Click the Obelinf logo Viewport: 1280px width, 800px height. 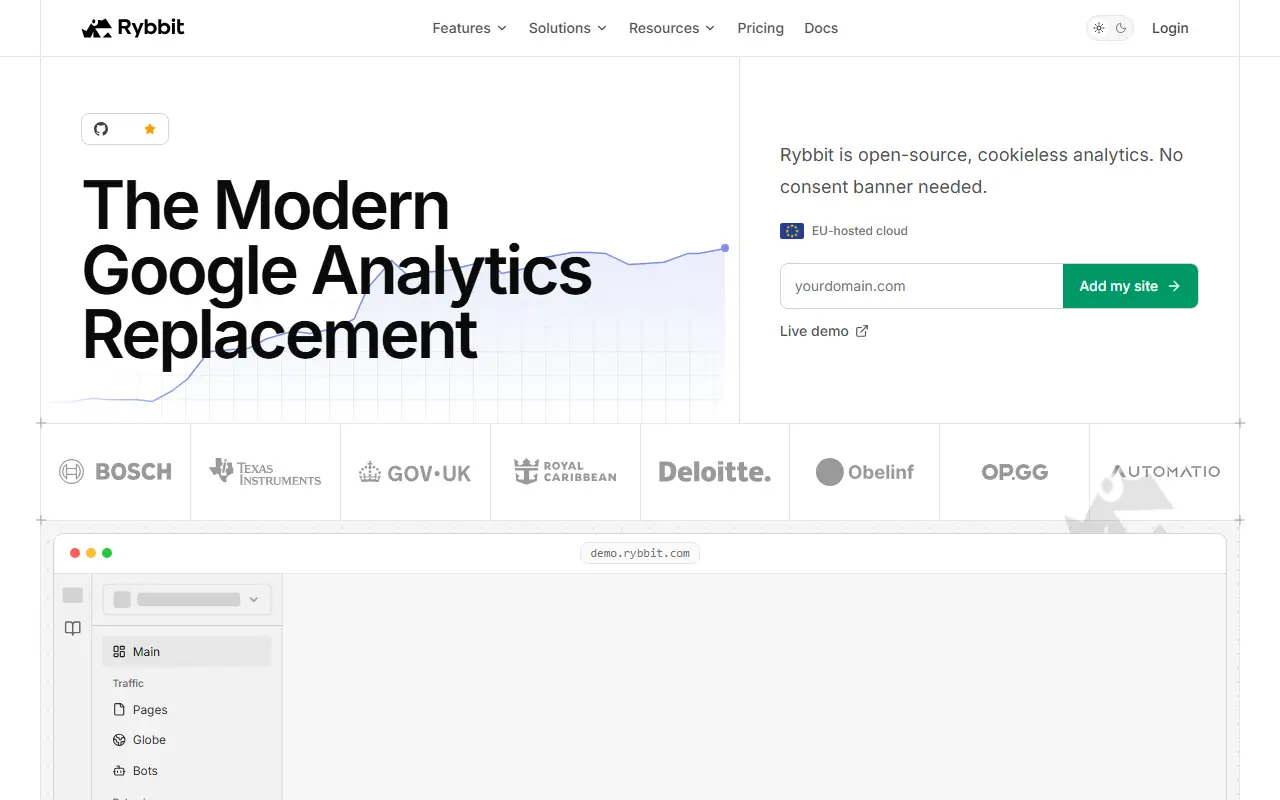[x=865, y=472]
